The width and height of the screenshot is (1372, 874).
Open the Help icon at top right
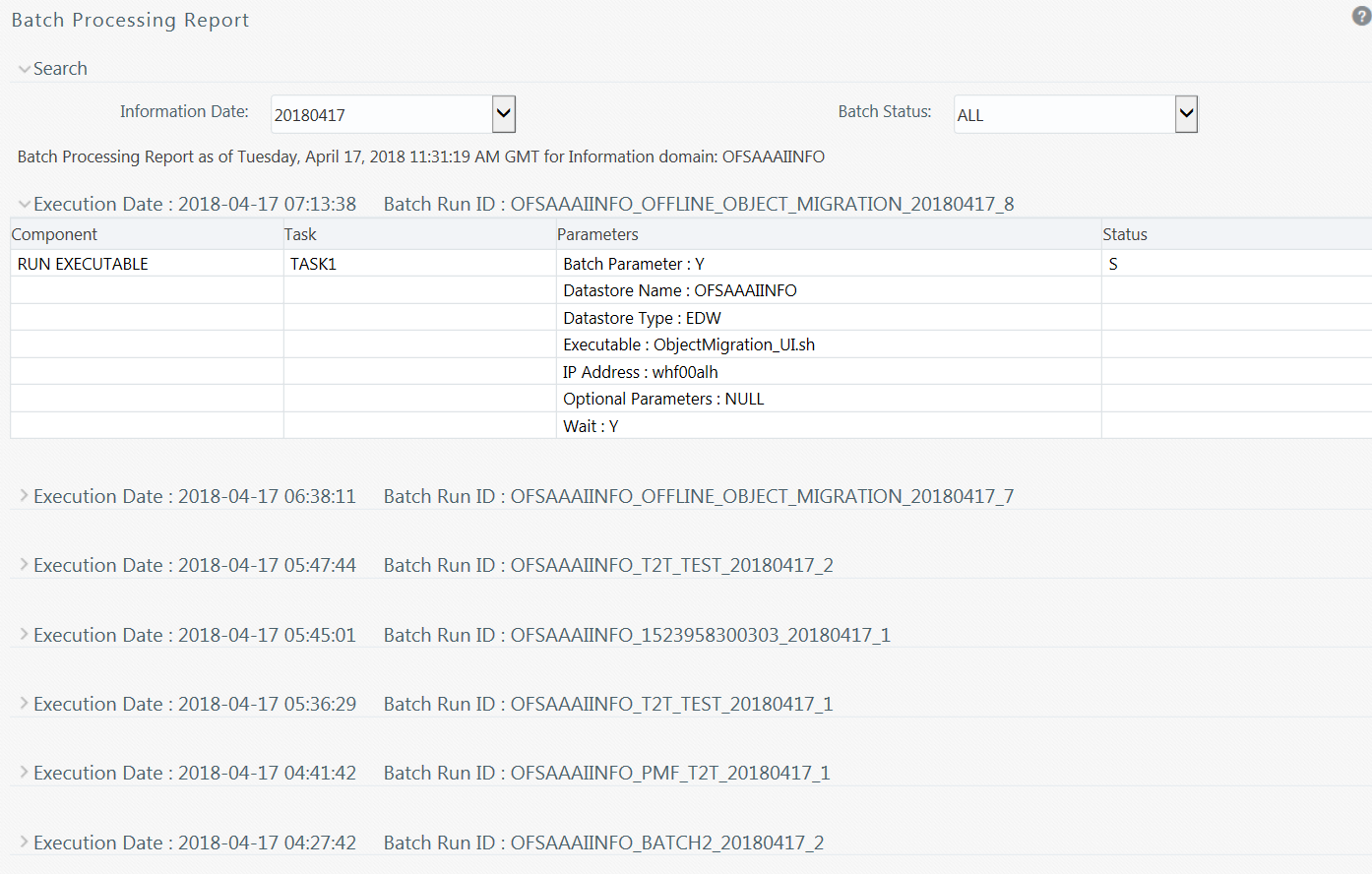coord(1359,16)
